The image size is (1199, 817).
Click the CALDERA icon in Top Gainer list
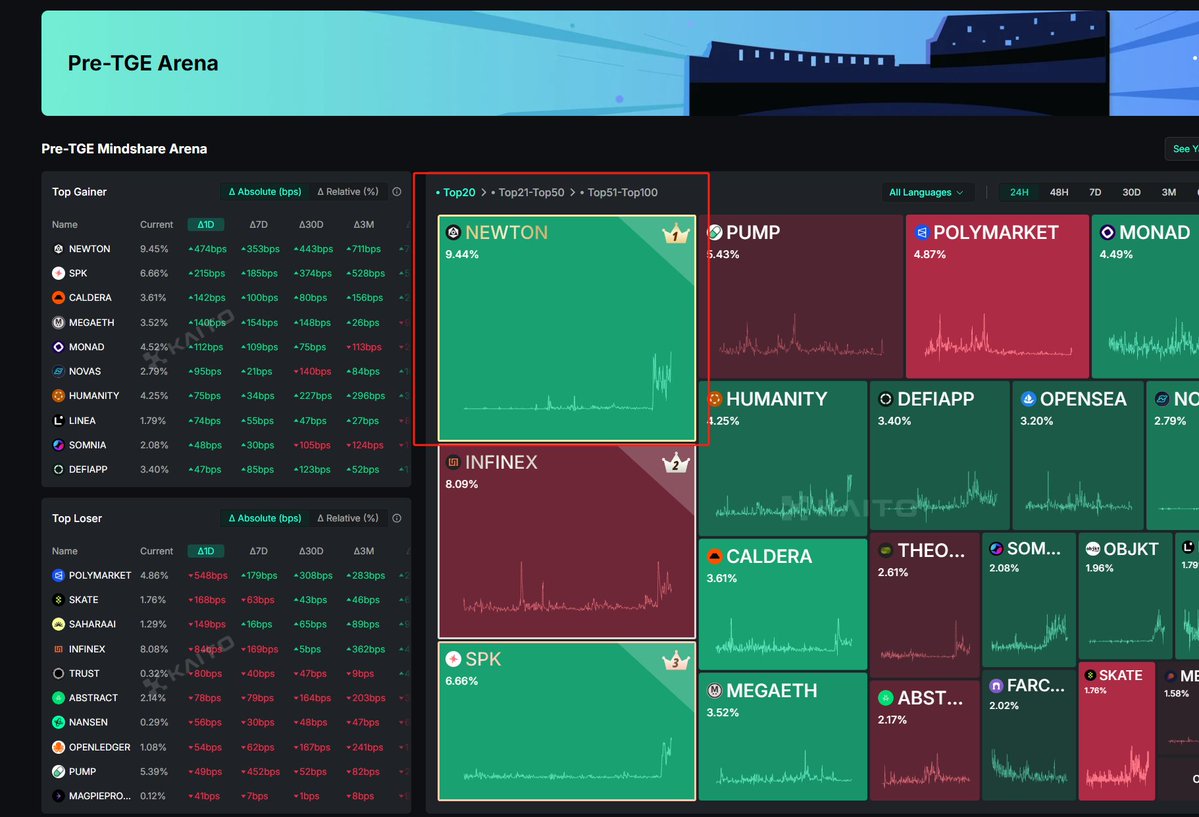point(58,298)
